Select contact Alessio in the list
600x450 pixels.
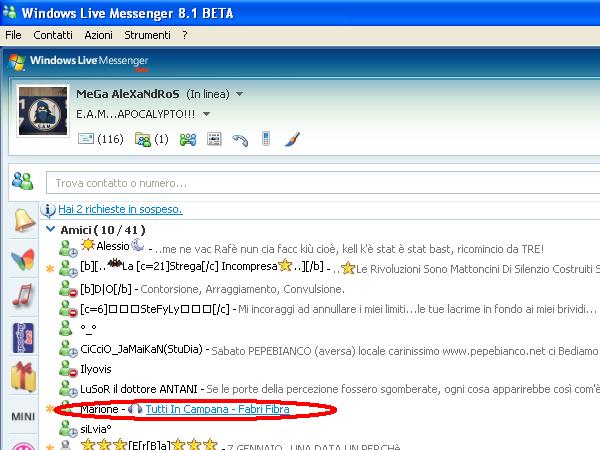tap(112, 246)
